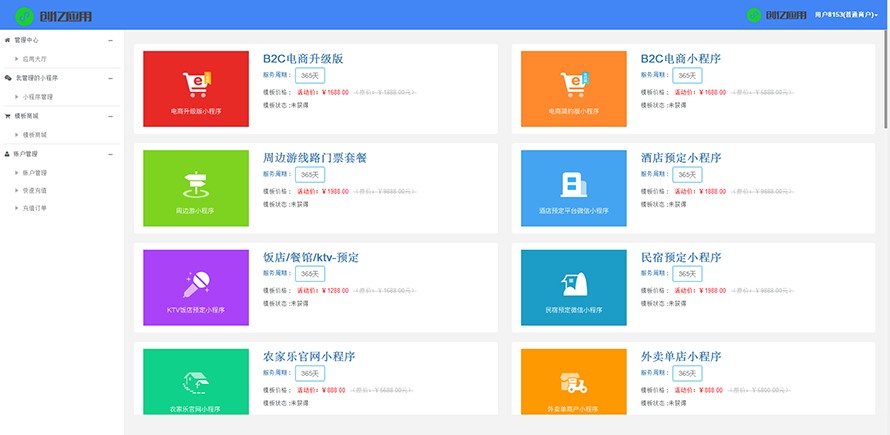Select 365天 period for 周边游线路门票套餐
The height and width of the screenshot is (435, 890).
(x=310, y=175)
